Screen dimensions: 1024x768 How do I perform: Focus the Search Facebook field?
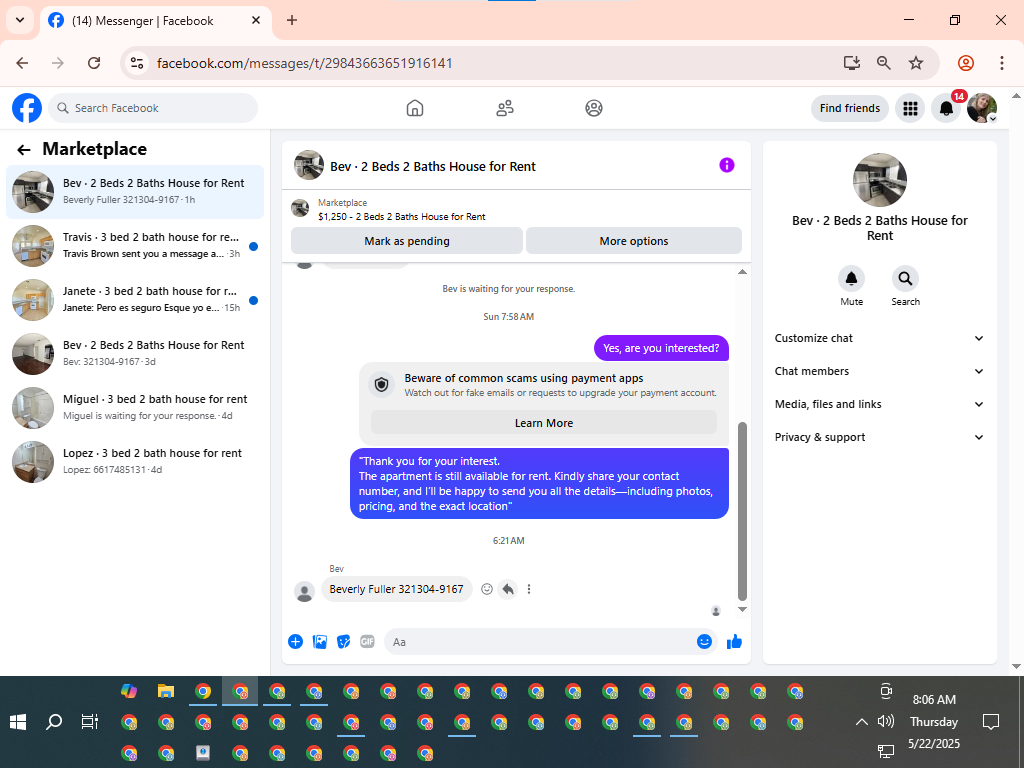coord(153,108)
